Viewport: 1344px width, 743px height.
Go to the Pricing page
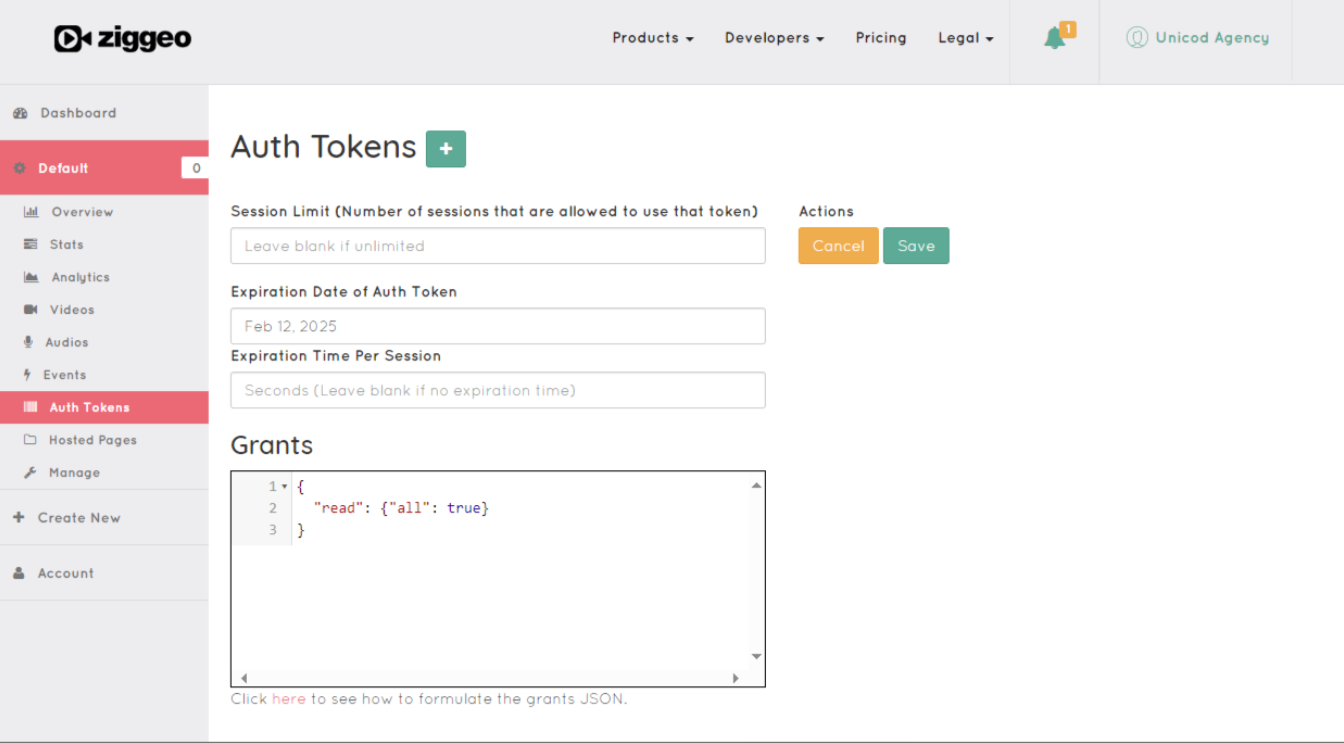881,38
